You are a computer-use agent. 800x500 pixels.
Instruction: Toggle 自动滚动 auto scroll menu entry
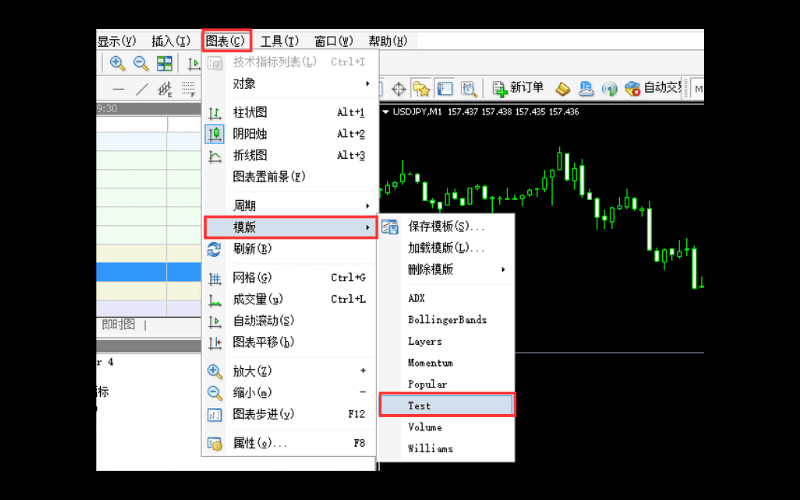coord(290,321)
